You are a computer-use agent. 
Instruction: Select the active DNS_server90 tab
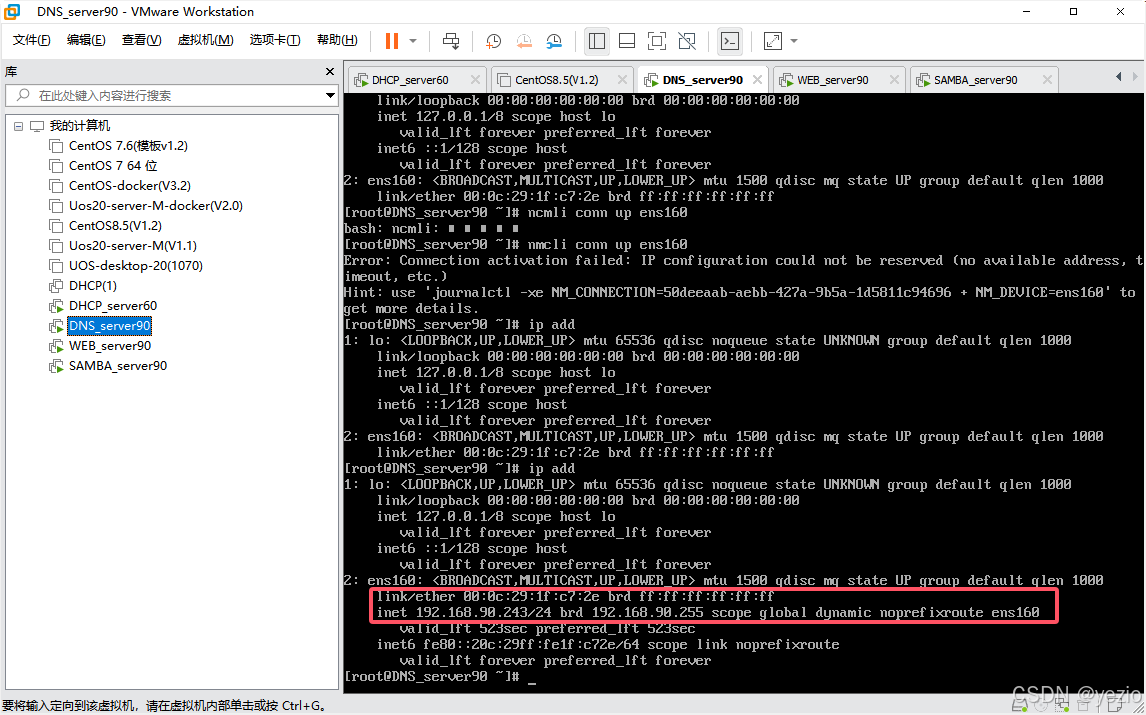click(x=702, y=80)
